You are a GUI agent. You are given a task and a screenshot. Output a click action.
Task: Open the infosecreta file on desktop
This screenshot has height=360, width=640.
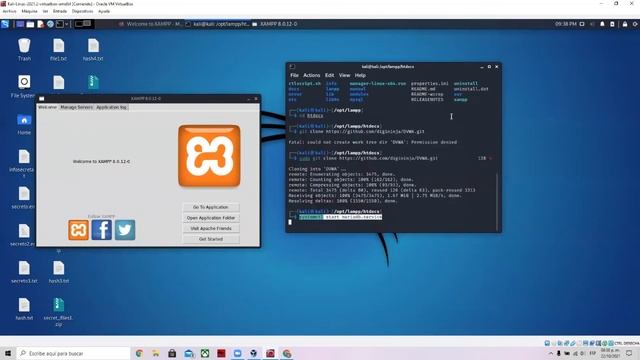point(24,163)
